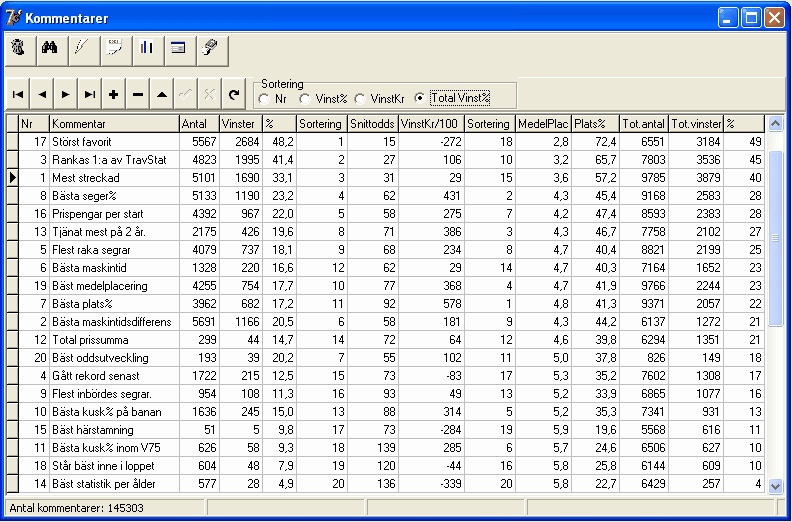Viewport: 792px width, 522px height.
Task: Refresh data with the curved arrow button
Action: point(233,93)
